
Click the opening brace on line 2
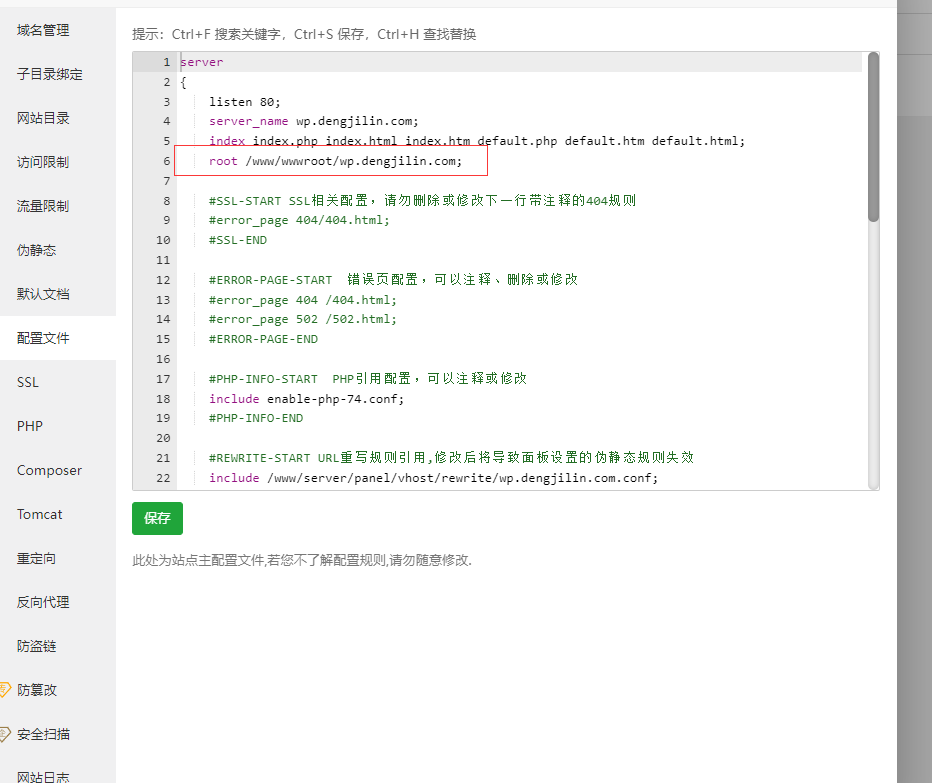click(184, 82)
